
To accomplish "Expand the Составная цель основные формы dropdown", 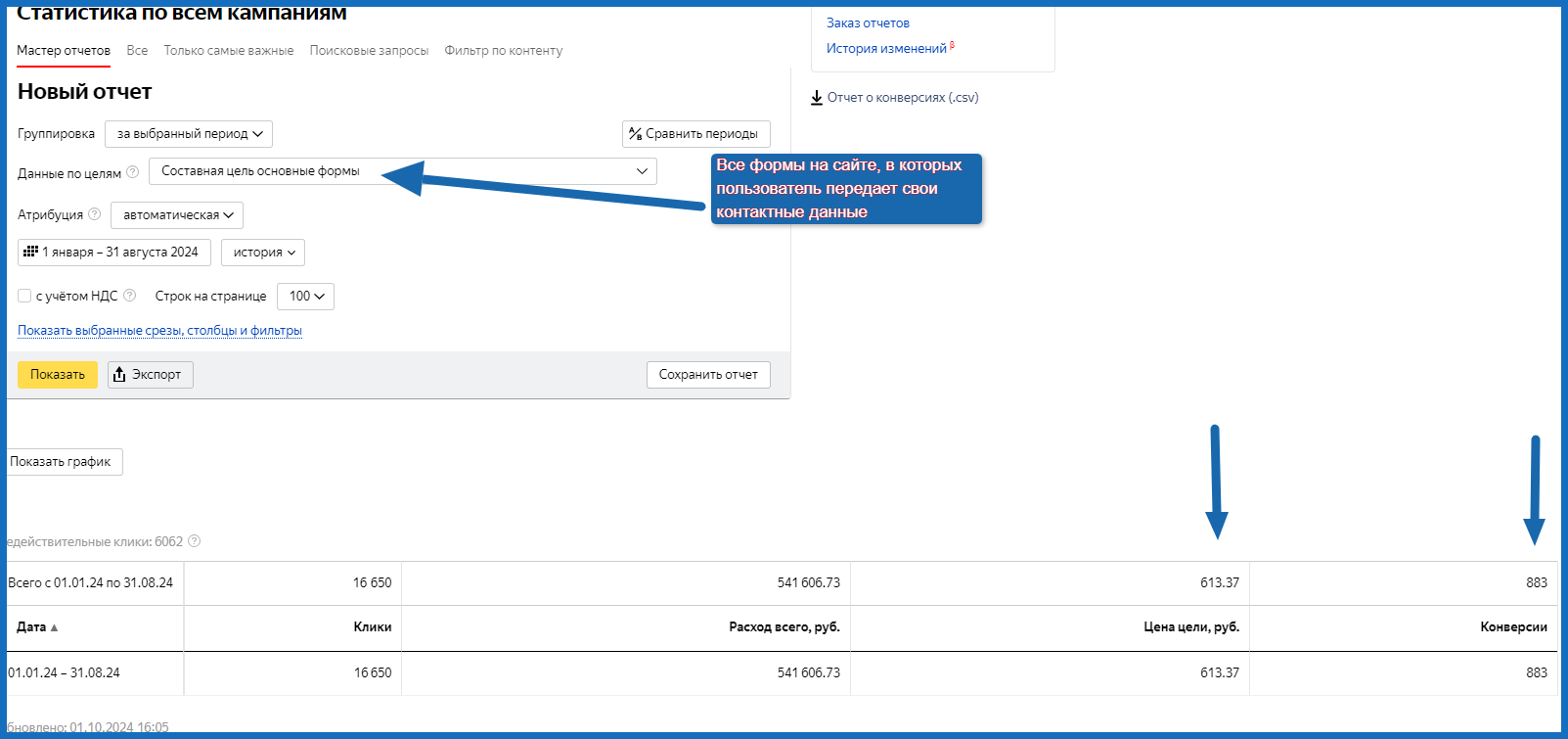I will (x=403, y=171).
